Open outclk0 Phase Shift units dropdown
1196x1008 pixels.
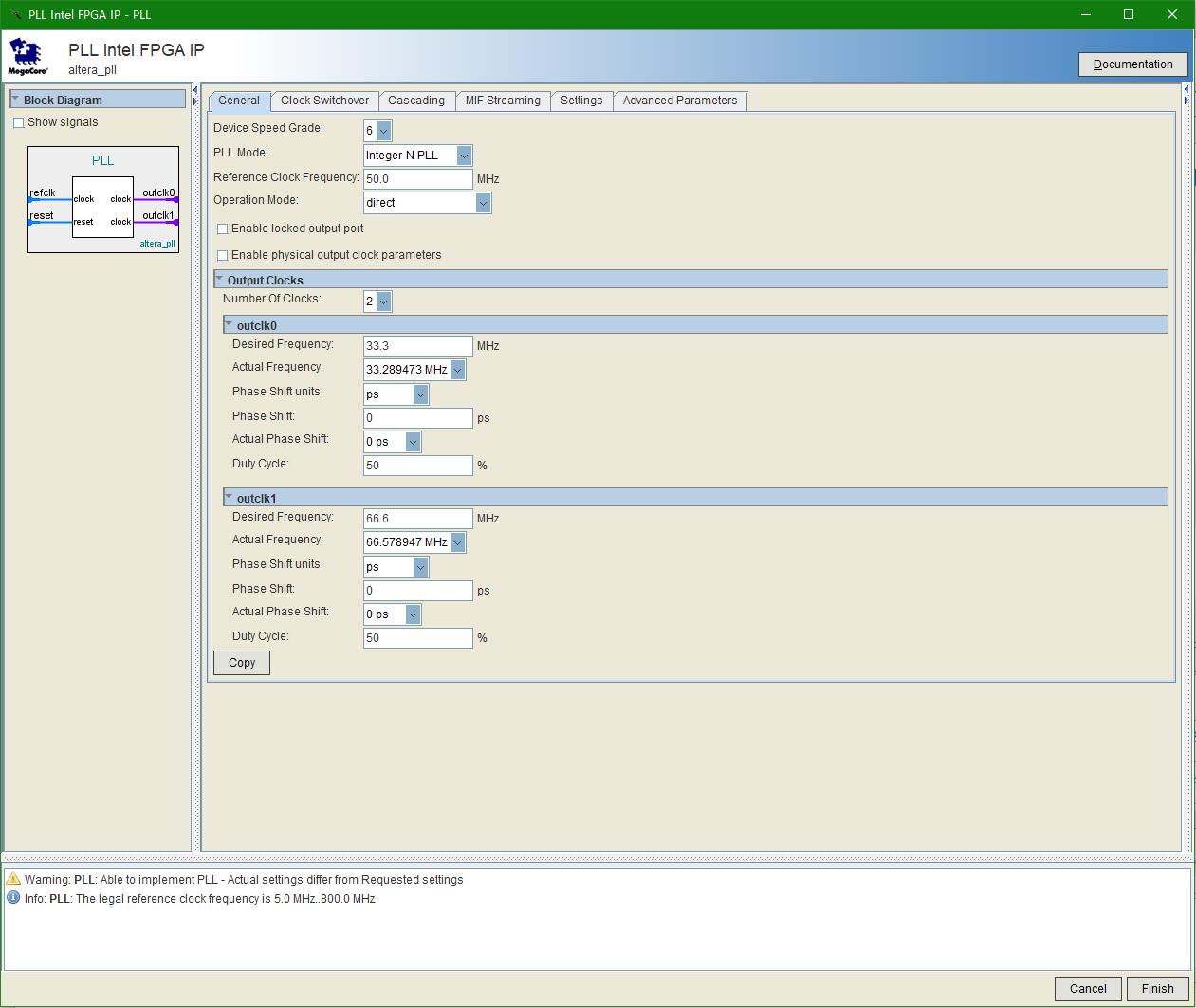(420, 394)
